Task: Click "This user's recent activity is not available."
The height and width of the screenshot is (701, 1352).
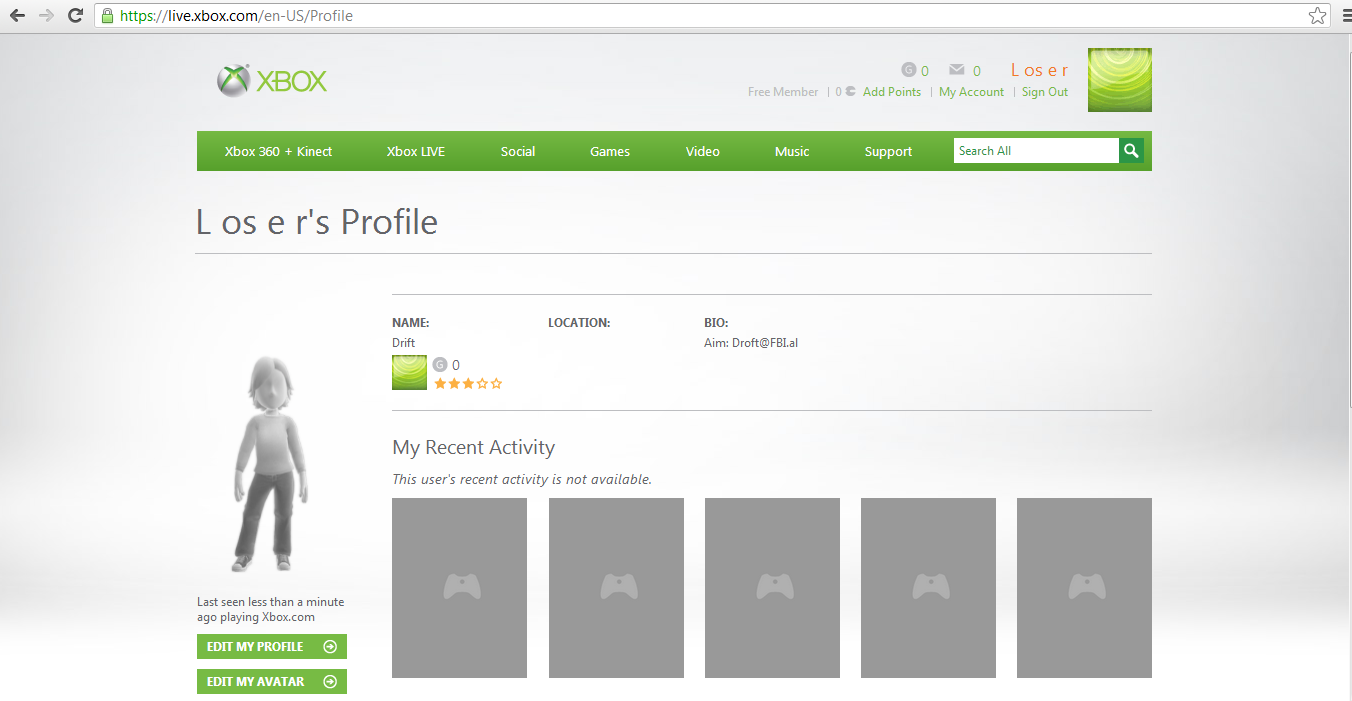Action: point(522,479)
